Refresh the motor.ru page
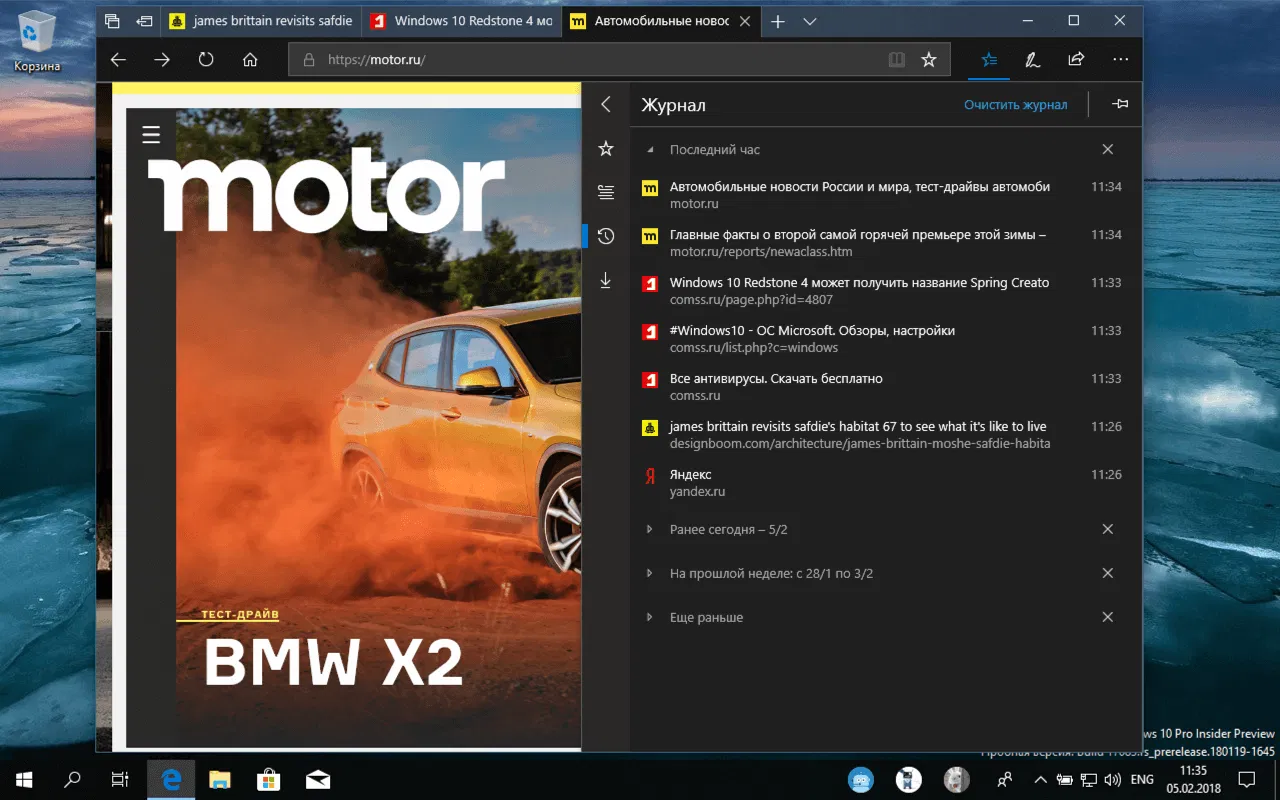This screenshot has height=800, width=1280. (x=205, y=59)
